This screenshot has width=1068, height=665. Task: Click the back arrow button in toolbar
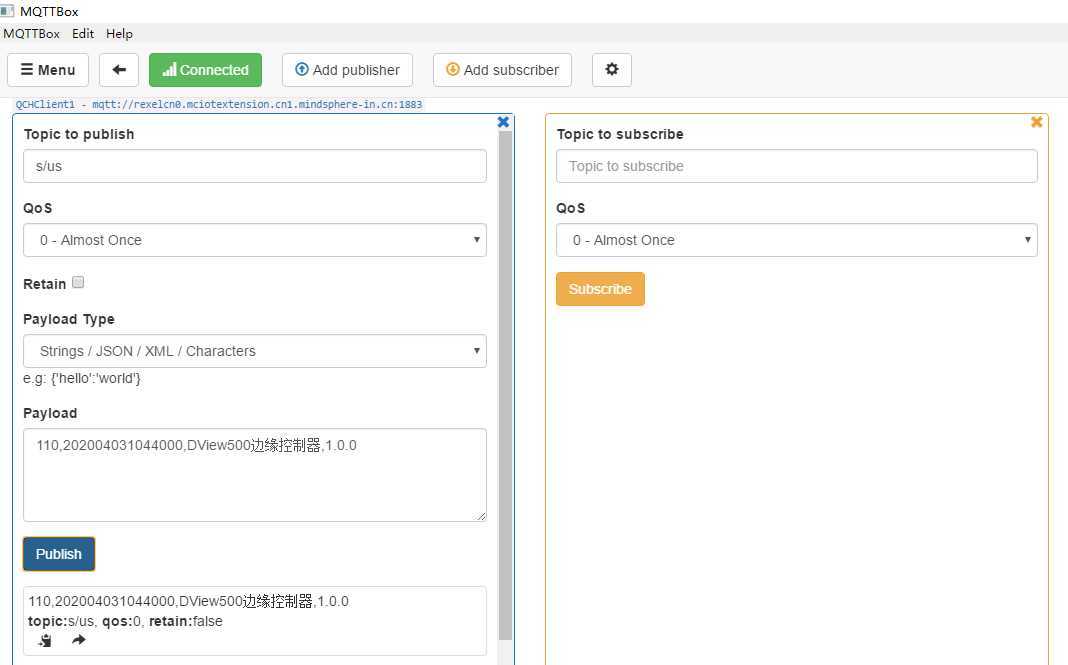coord(118,70)
